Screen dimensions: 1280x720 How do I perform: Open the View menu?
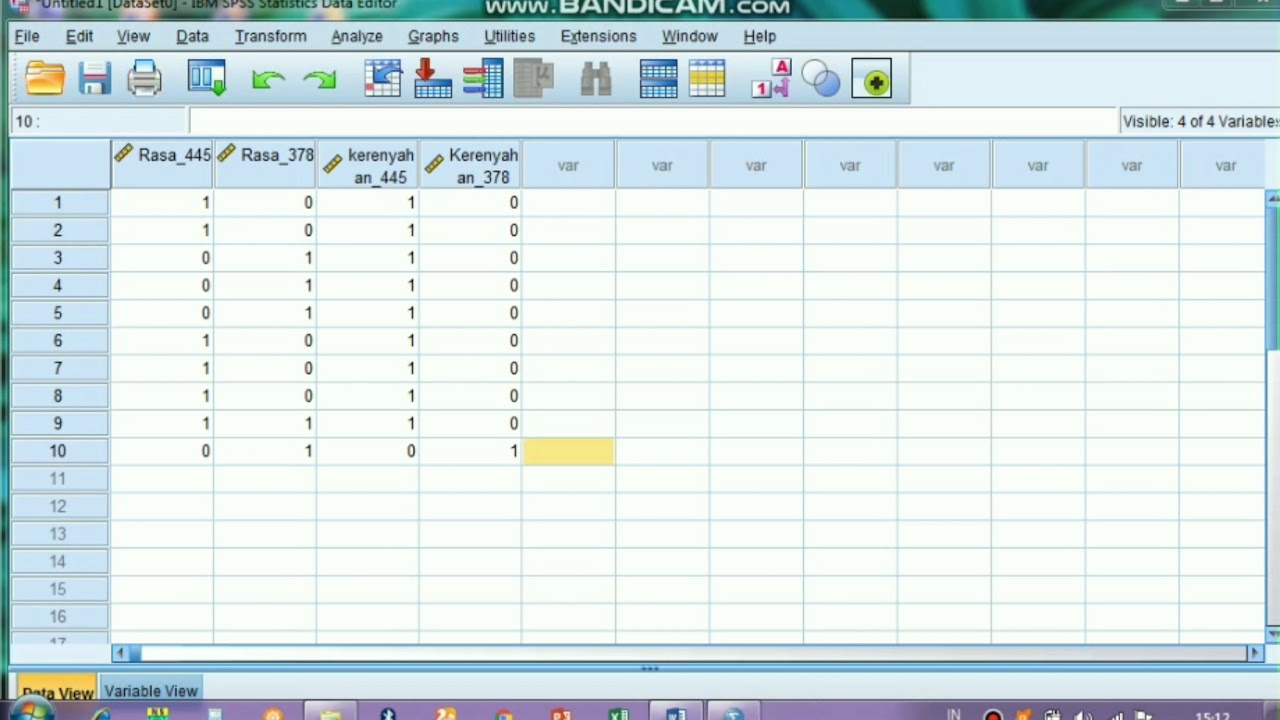[133, 36]
